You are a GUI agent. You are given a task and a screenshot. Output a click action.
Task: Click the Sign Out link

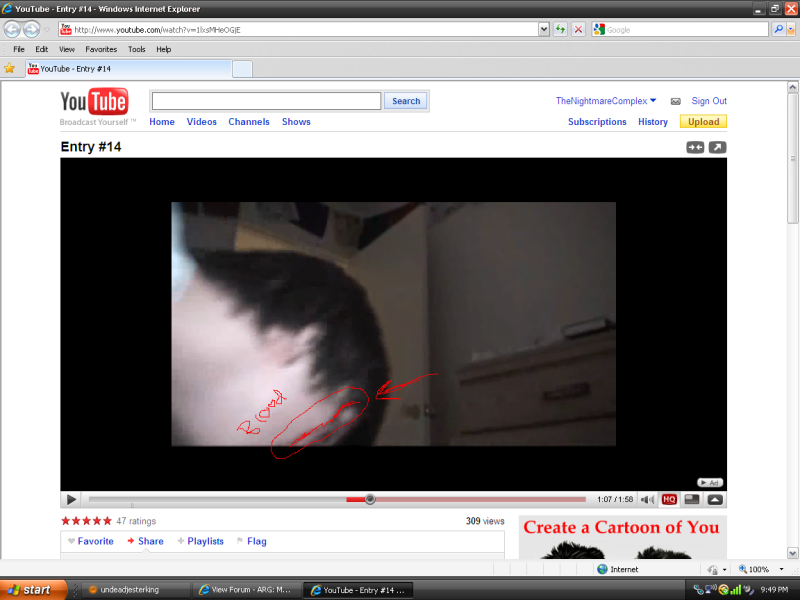(x=709, y=101)
